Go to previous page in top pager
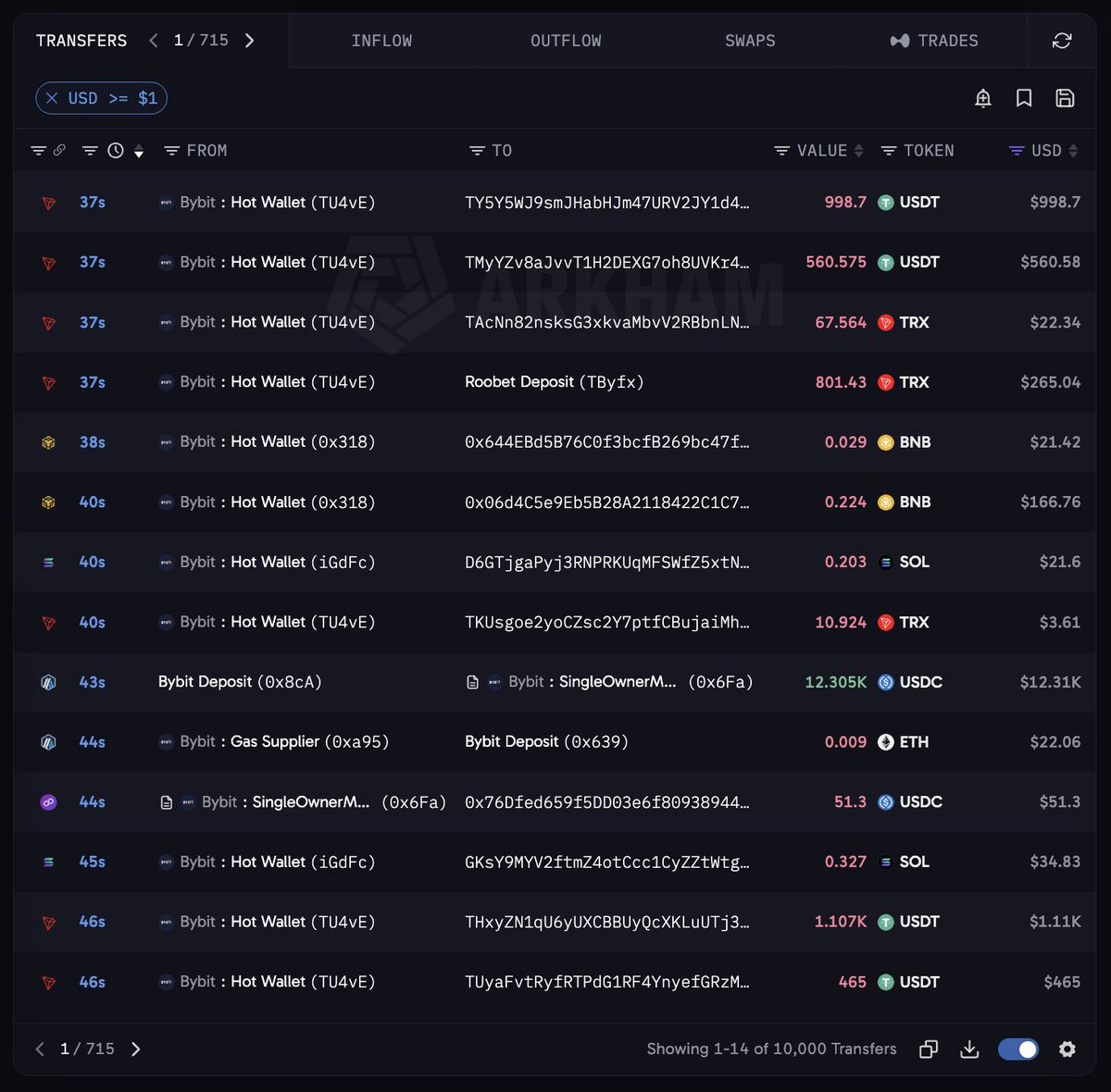This screenshot has width=1111, height=1092. click(154, 41)
